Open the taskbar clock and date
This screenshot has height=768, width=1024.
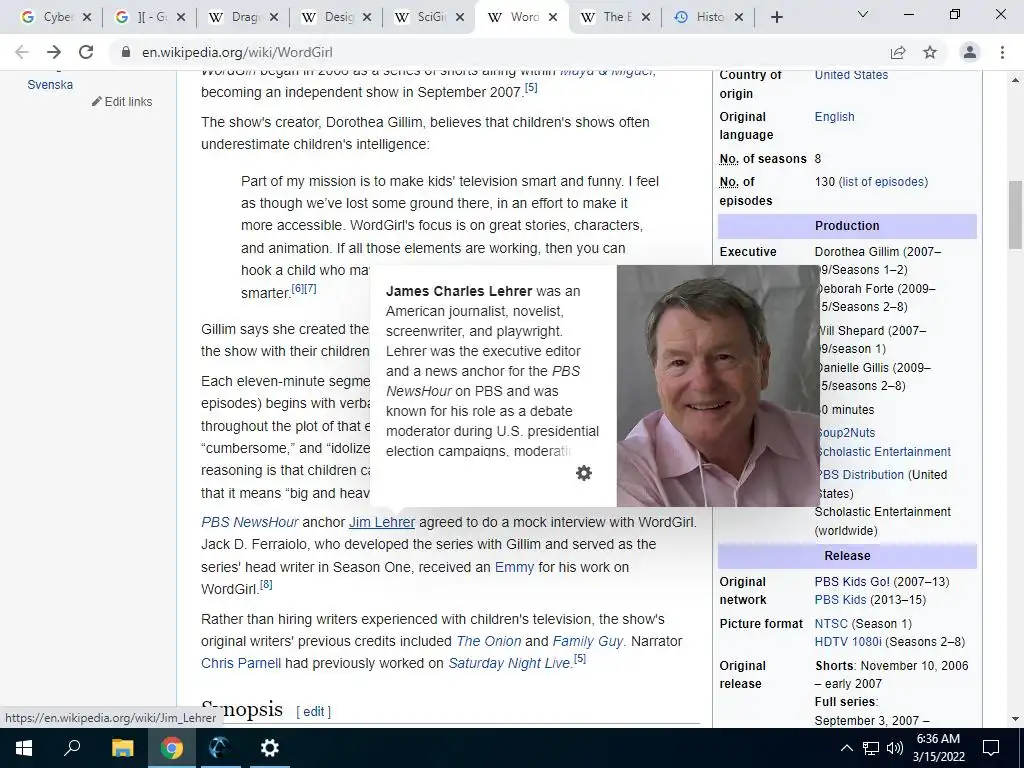(938, 748)
